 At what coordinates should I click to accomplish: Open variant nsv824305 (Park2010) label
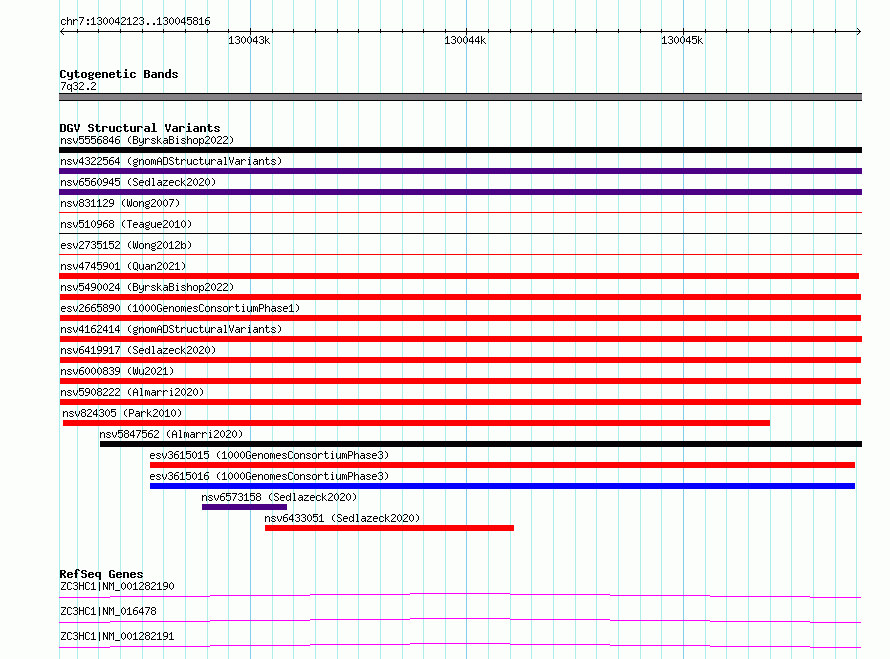tap(122, 413)
